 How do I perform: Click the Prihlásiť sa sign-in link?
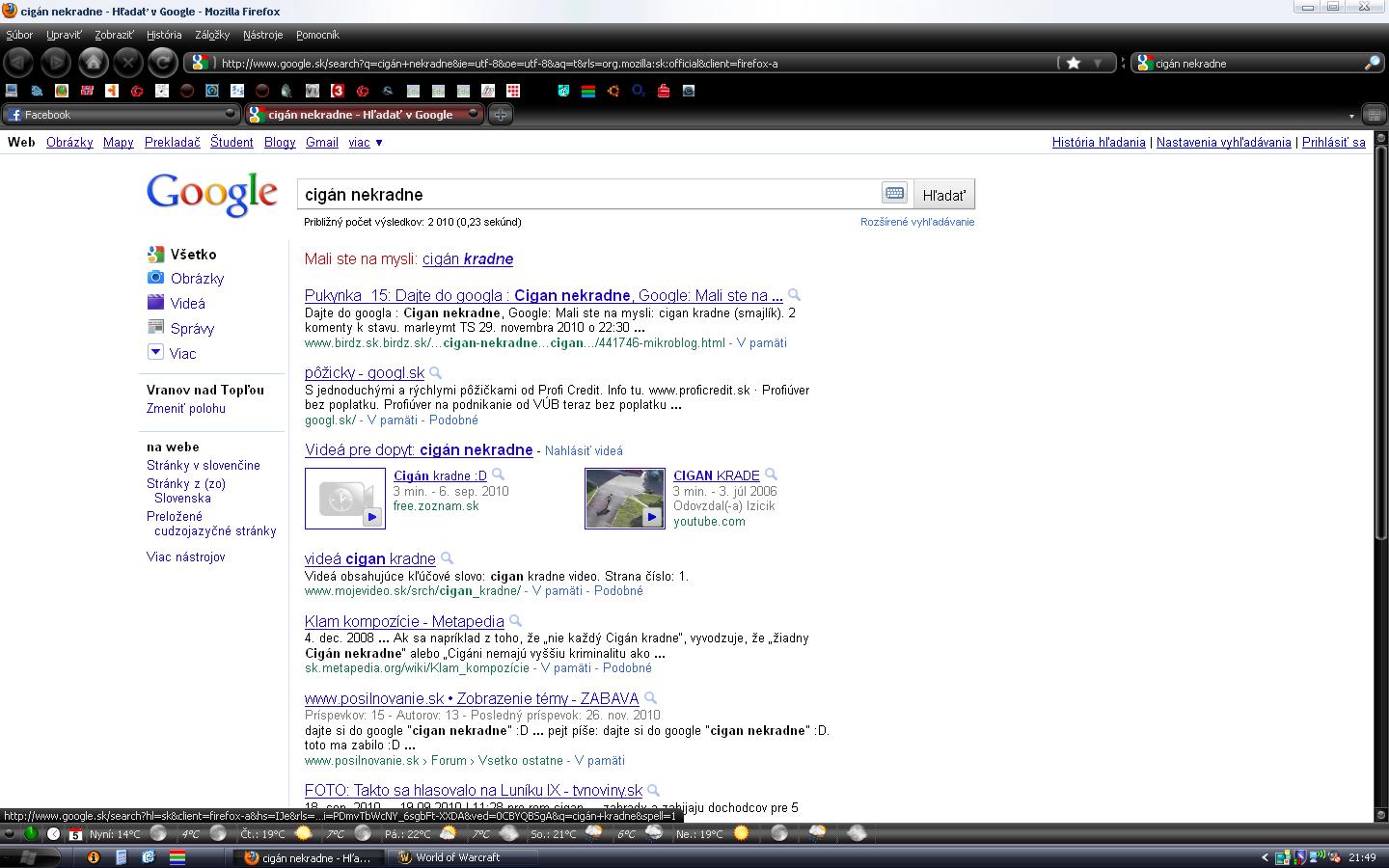tap(1334, 142)
